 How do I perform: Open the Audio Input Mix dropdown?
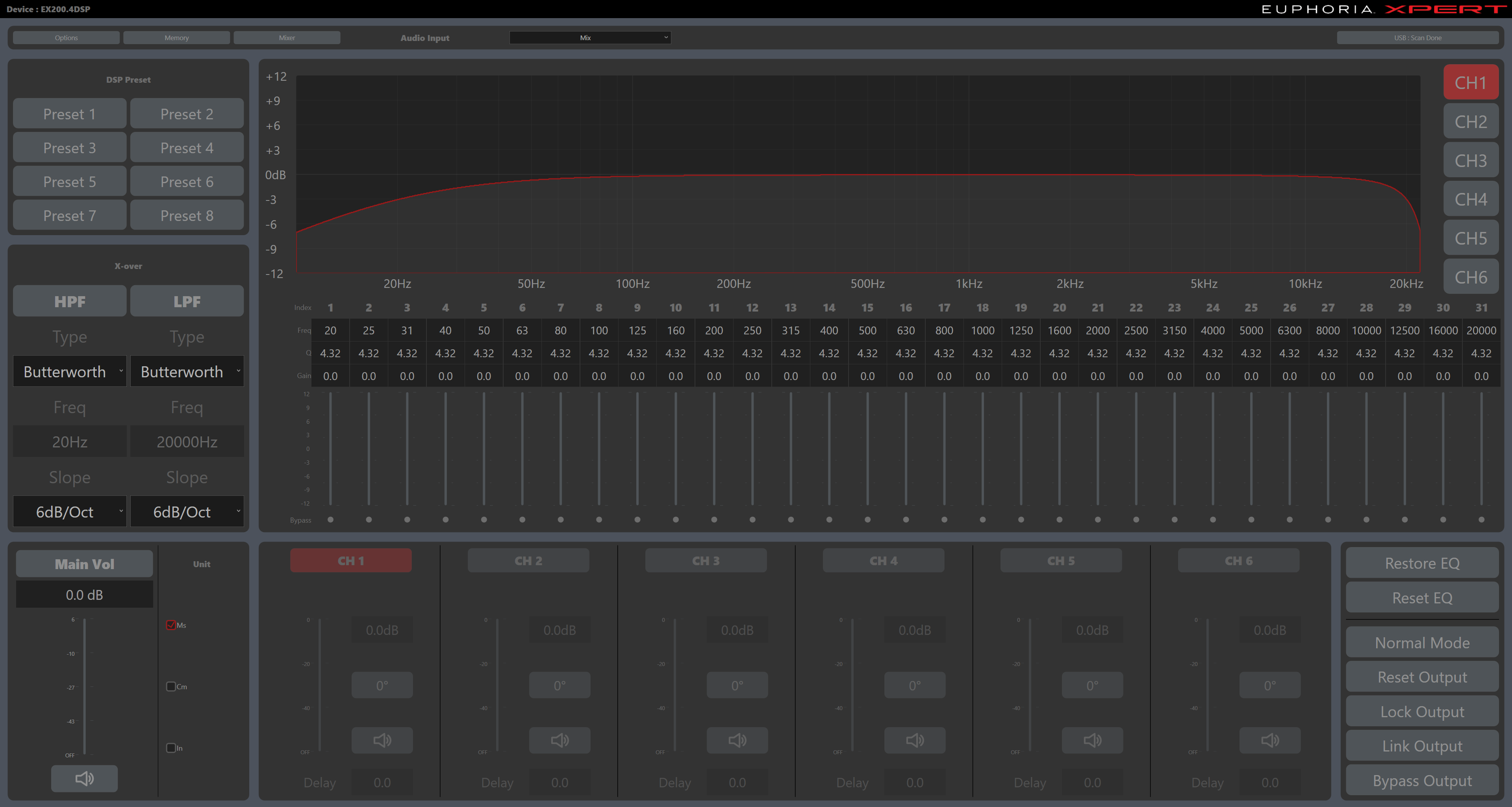pyautogui.click(x=590, y=37)
